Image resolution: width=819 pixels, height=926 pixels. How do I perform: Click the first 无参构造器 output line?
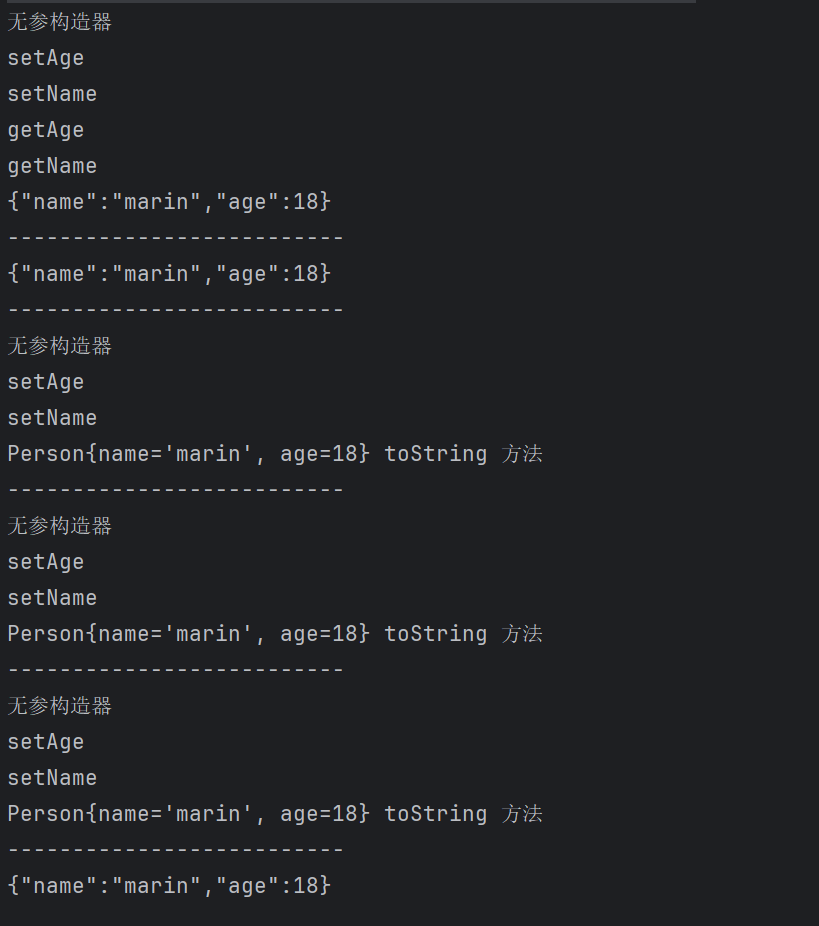(x=60, y=22)
